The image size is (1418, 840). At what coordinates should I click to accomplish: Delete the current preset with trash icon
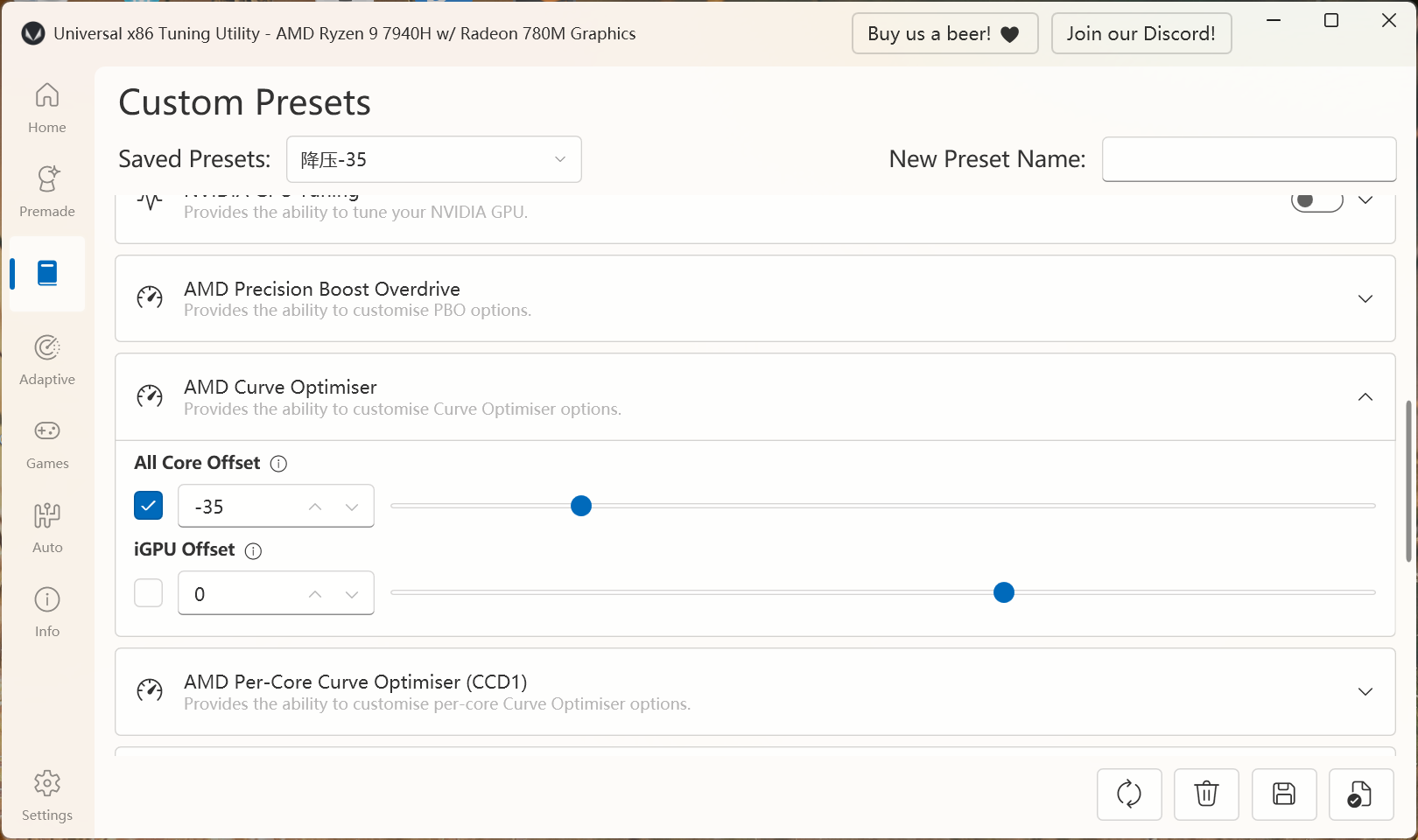tap(1206, 794)
